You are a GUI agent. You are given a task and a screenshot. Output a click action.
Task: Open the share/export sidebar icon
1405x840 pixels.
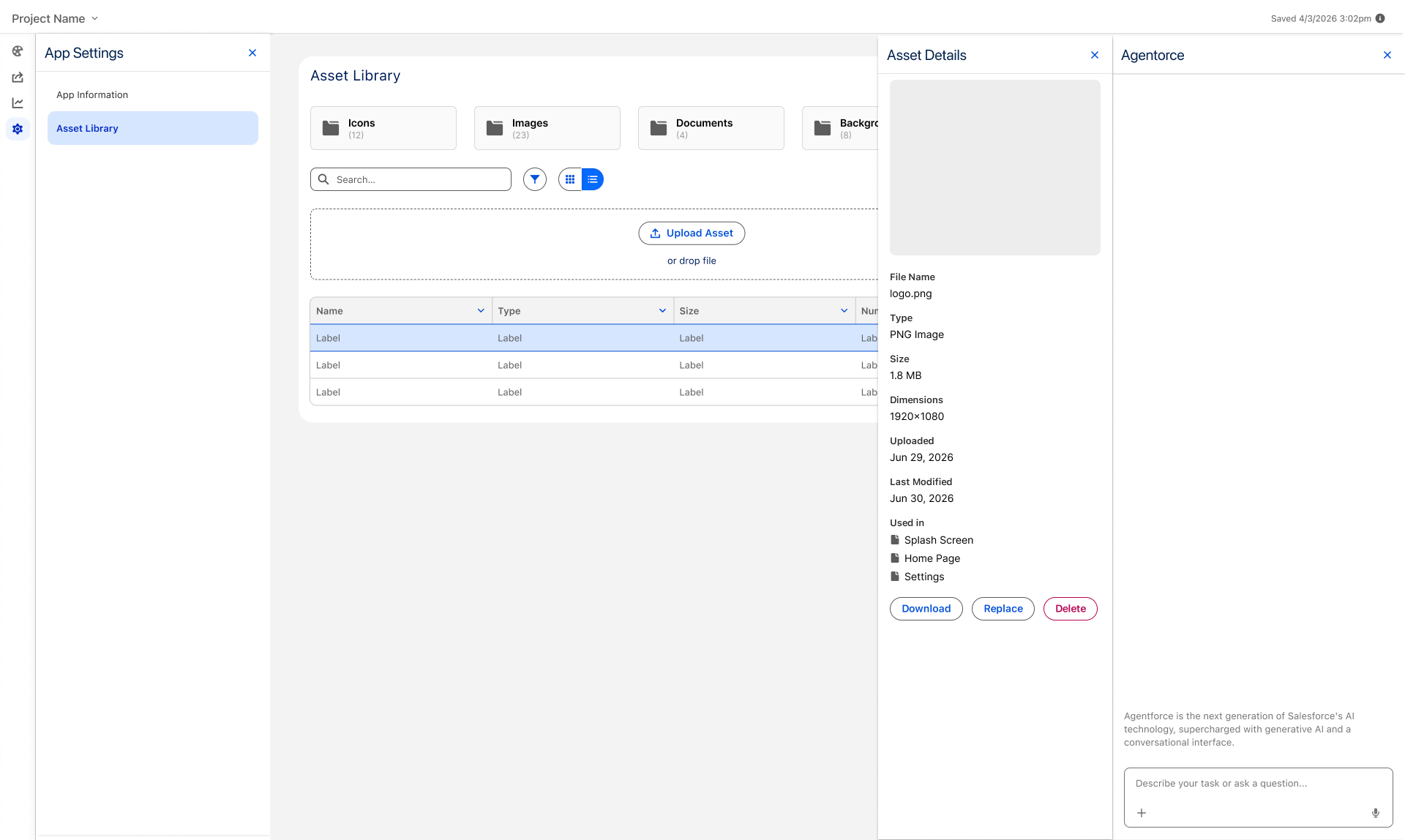[18, 78]
